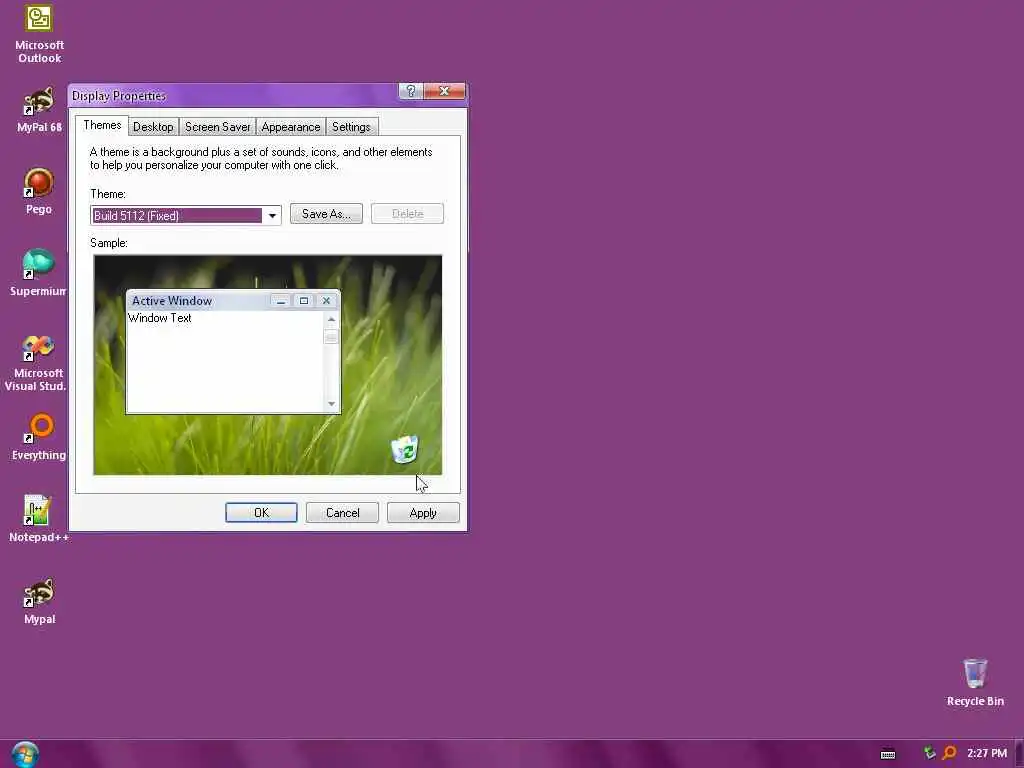
Task: Open the Appearance tab
Action: point(291,127)
